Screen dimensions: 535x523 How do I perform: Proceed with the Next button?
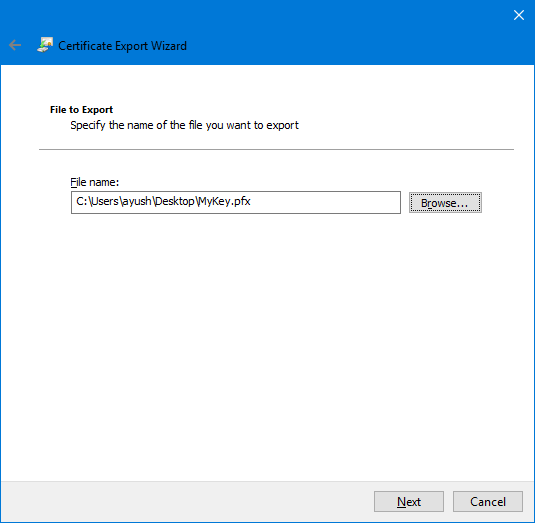tap(409, 502)
